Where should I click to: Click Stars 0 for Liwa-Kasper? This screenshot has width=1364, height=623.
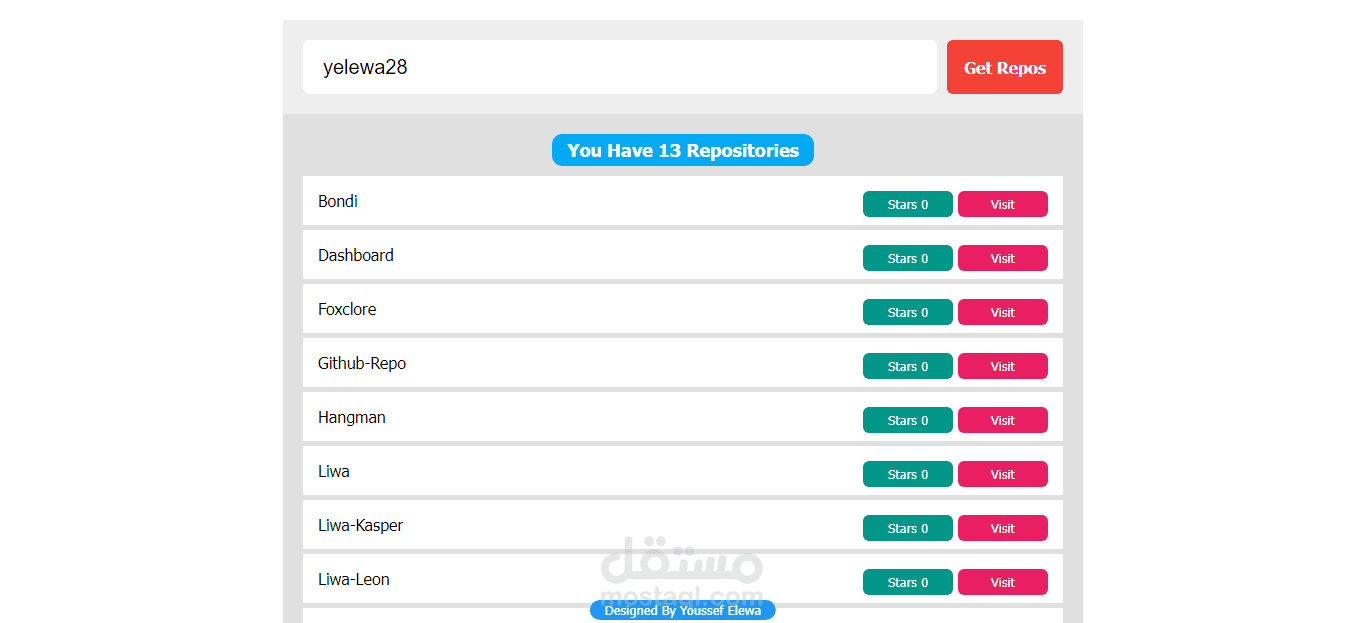coord(907,528)
